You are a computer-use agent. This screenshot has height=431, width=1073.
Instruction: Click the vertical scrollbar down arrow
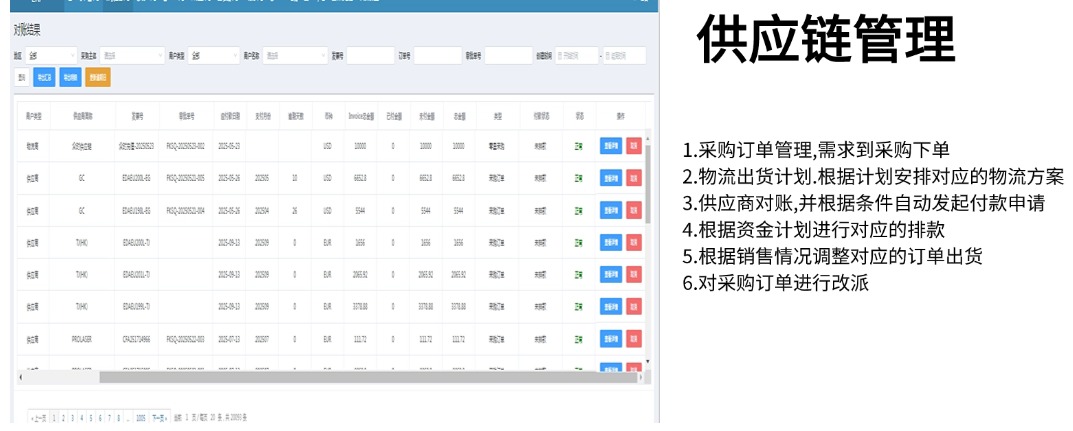(647, 361)
